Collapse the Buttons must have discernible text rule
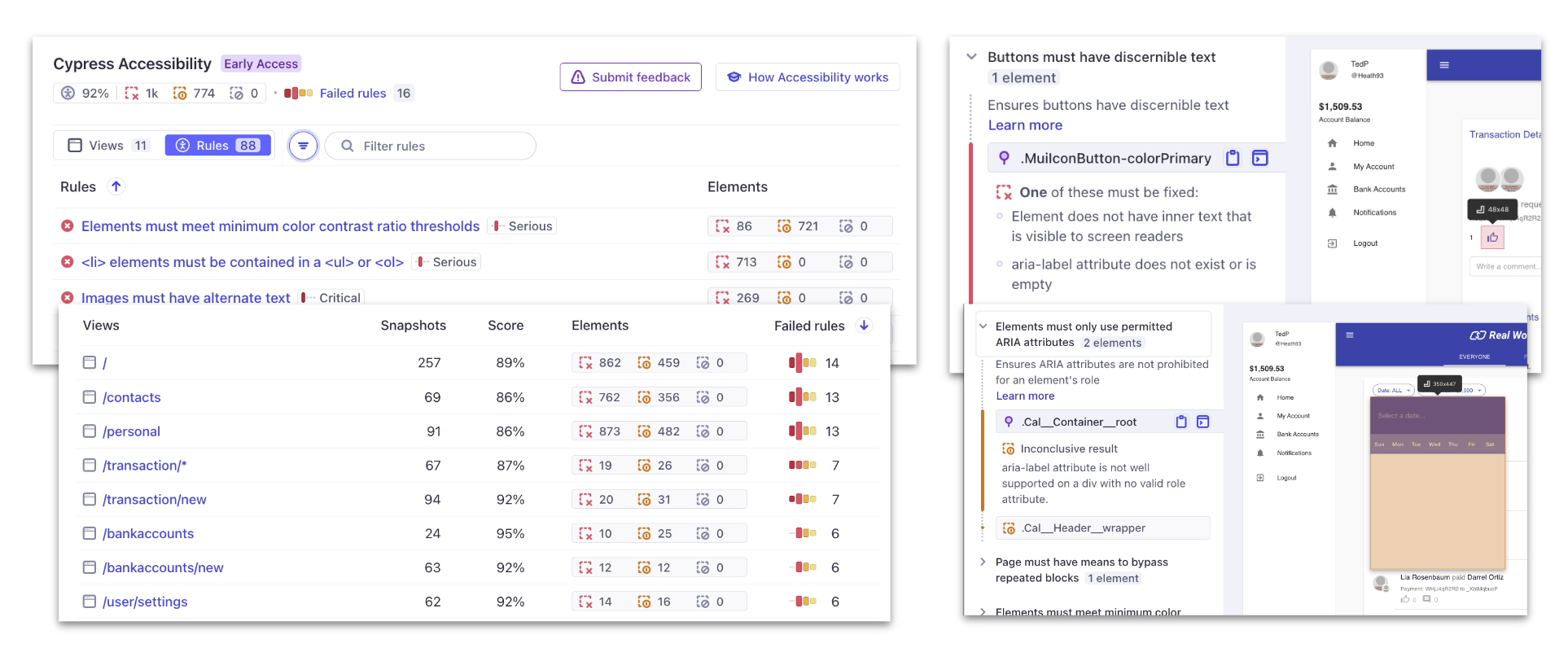 pos(971,57)
